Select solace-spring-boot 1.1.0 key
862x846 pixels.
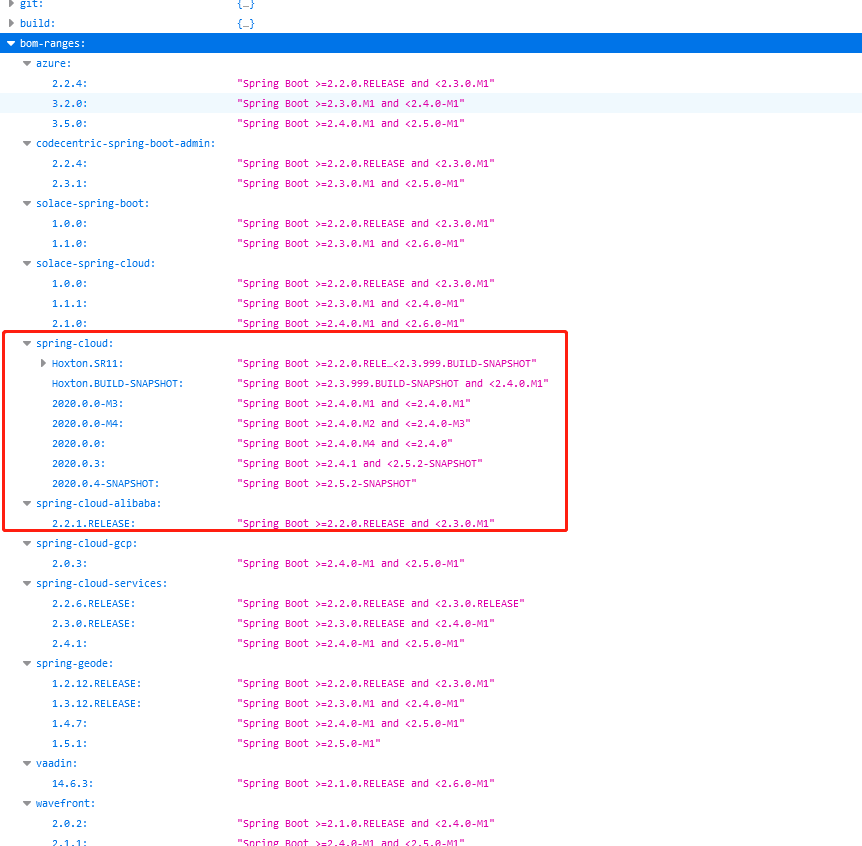point(69,244)
